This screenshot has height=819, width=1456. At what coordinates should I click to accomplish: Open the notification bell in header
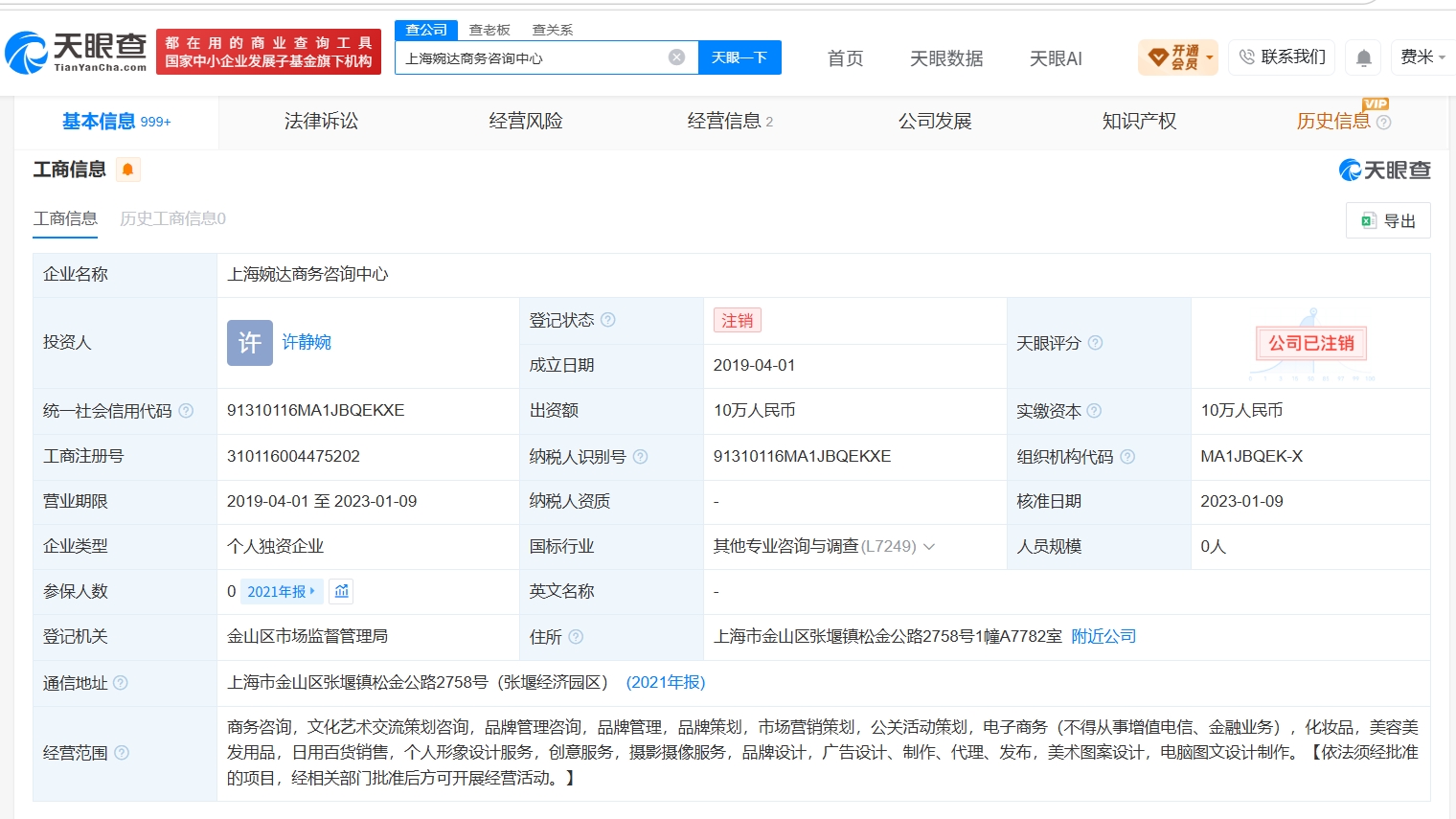pos(1364,58)
